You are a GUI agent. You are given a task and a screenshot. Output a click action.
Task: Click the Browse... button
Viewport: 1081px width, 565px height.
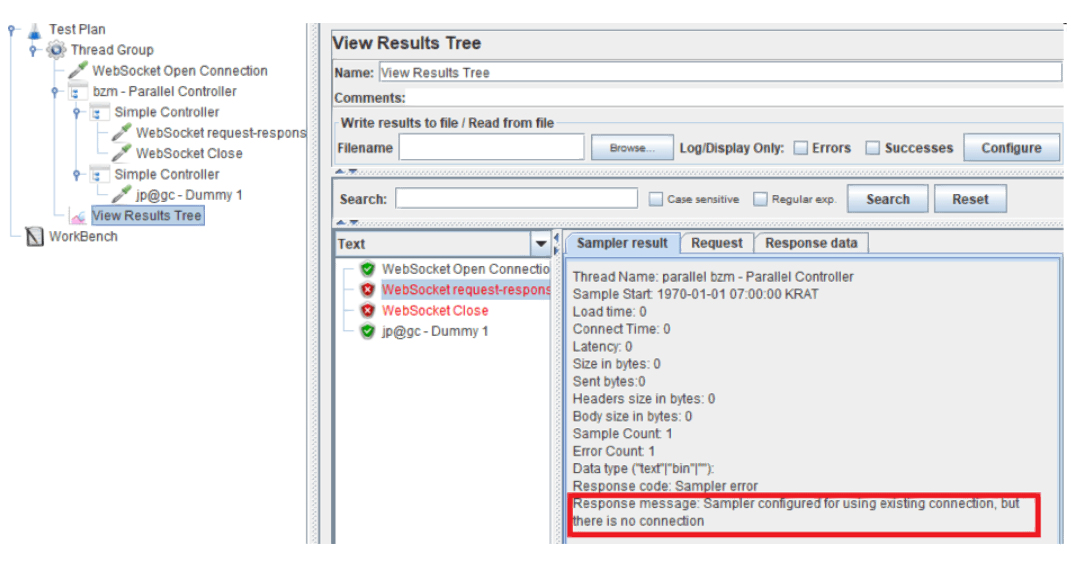click(x=632, y=147)
